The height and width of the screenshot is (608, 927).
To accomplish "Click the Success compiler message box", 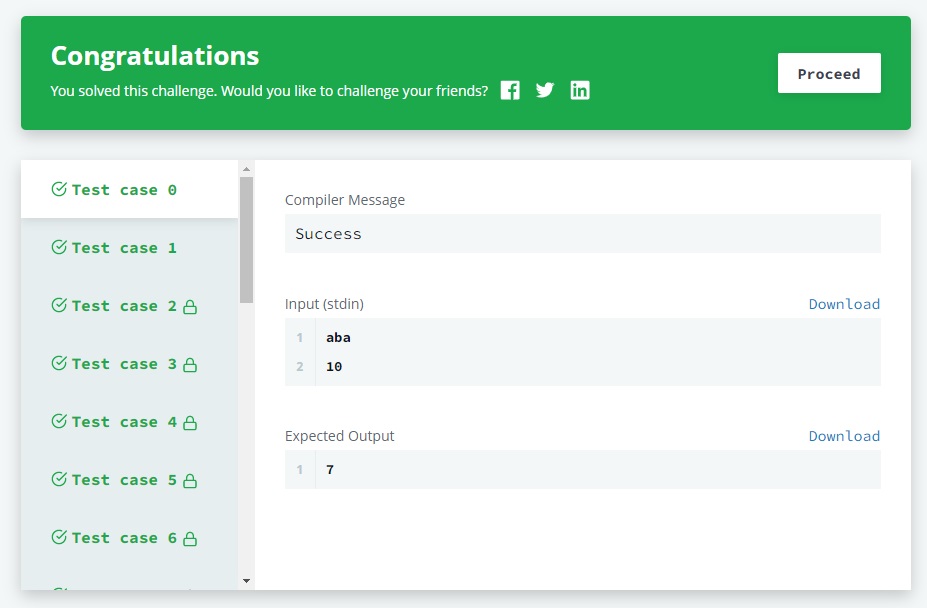I will click(x=583, y=233).
